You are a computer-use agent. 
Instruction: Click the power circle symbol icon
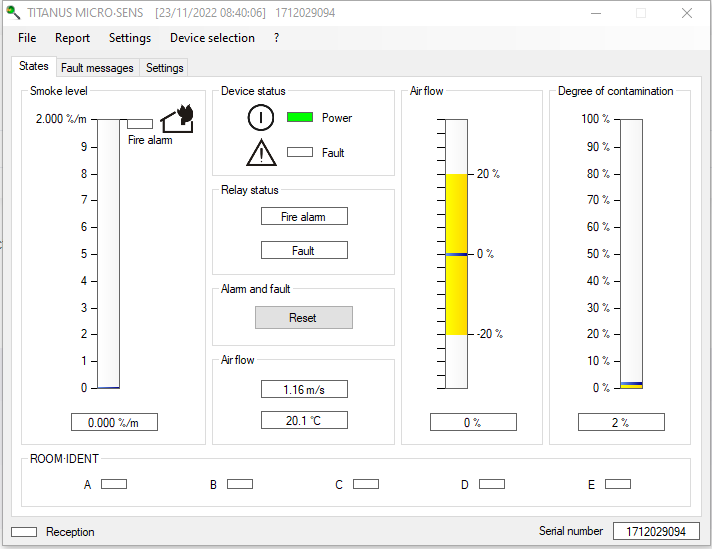tap(261, 118)
